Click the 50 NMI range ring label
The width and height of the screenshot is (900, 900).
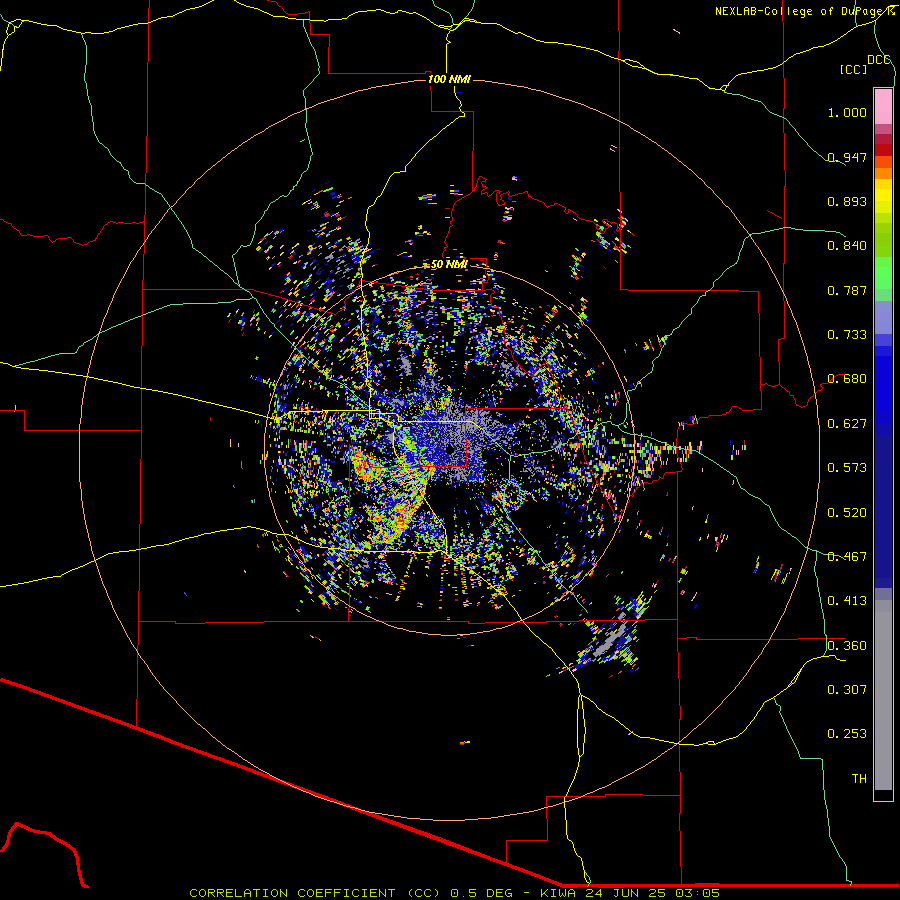pos(449,265)
